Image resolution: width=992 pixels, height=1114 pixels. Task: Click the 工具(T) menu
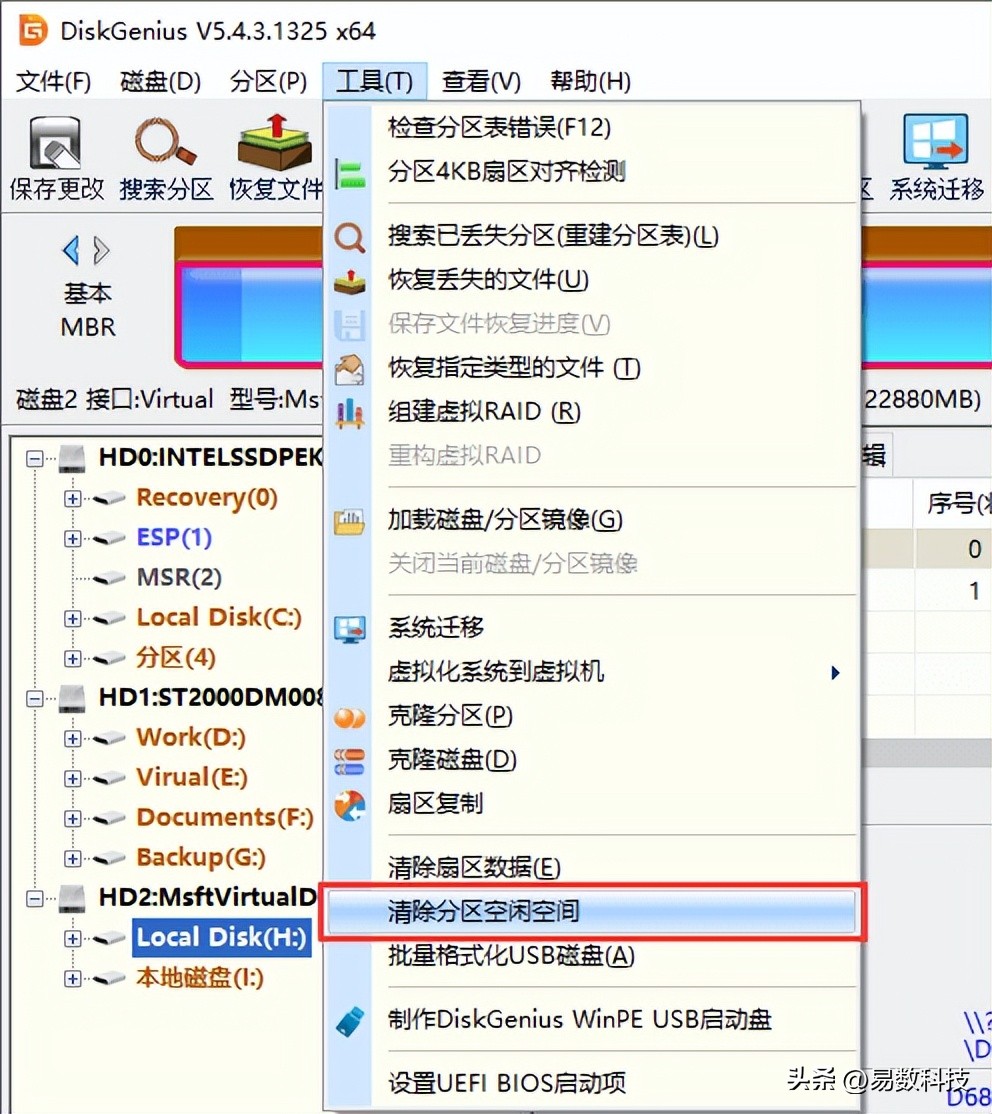click(374, 82)
